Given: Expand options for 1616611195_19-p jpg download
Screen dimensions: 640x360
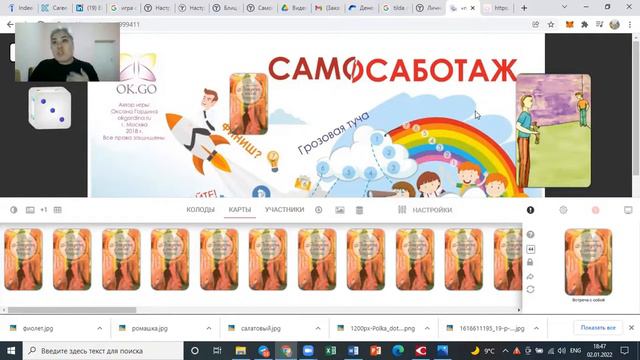Looking at the screenshot, I should [536, 328].
